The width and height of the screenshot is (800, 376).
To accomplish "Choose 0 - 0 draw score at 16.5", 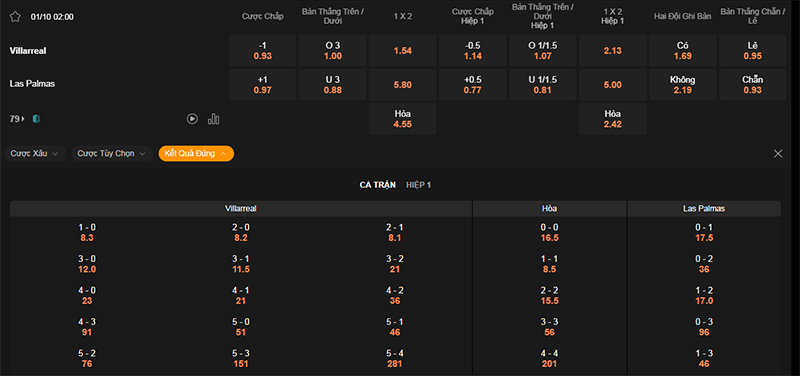I will pos(549,232).
